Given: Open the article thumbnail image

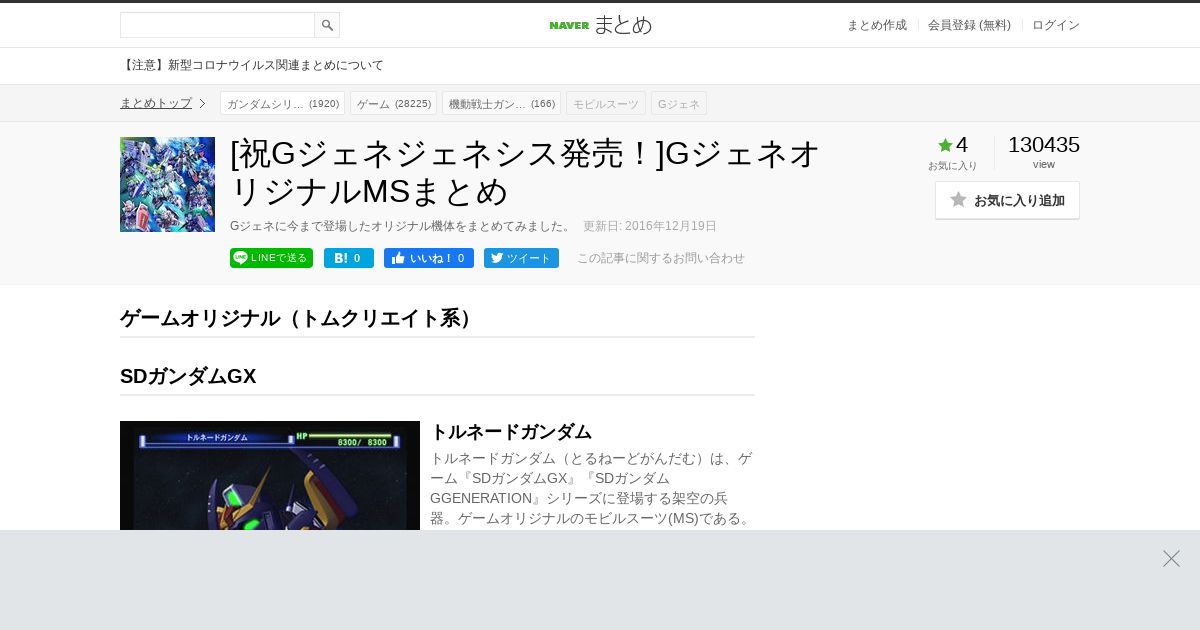Looking at the screenshot, I should coord(167,184).
